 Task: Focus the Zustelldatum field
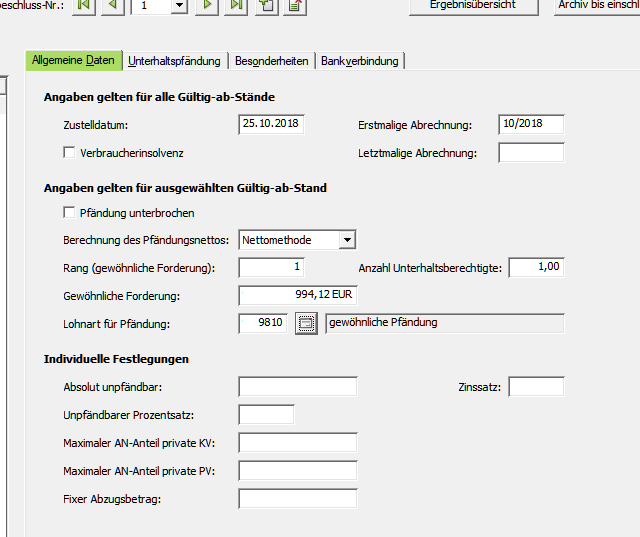coord(271,124)
